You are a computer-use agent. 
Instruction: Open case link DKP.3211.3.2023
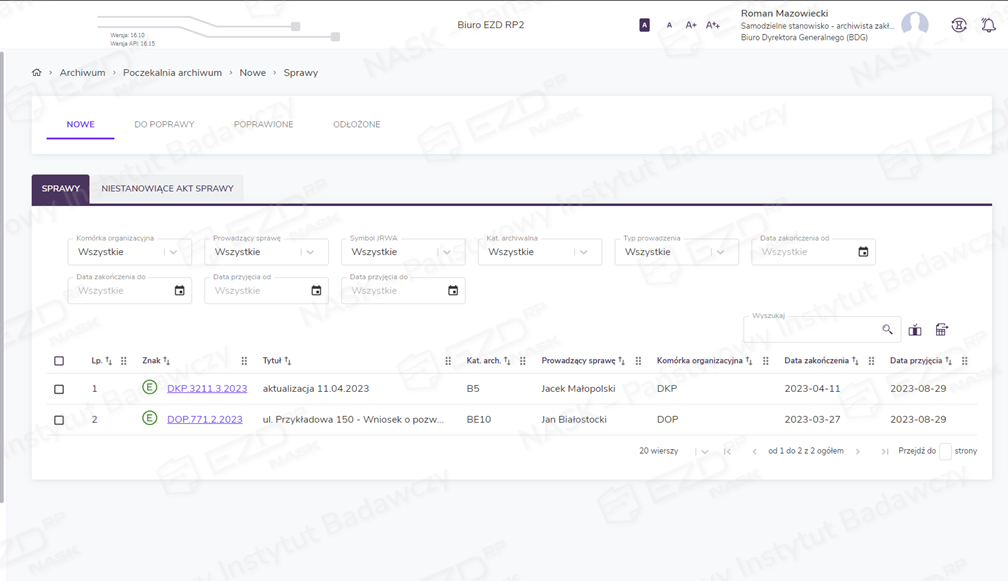click(206, 389)
